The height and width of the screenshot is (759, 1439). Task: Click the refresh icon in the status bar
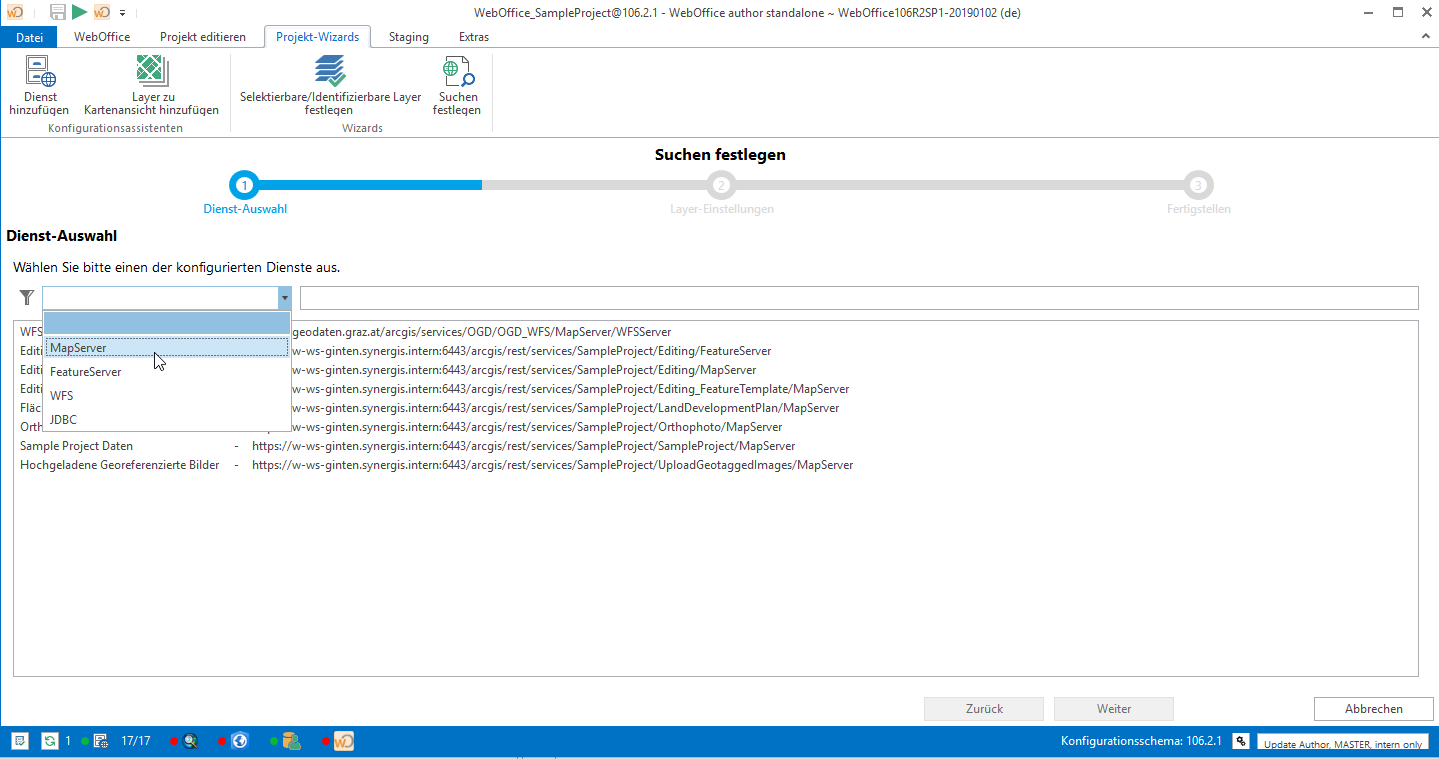tap(48, 740)
